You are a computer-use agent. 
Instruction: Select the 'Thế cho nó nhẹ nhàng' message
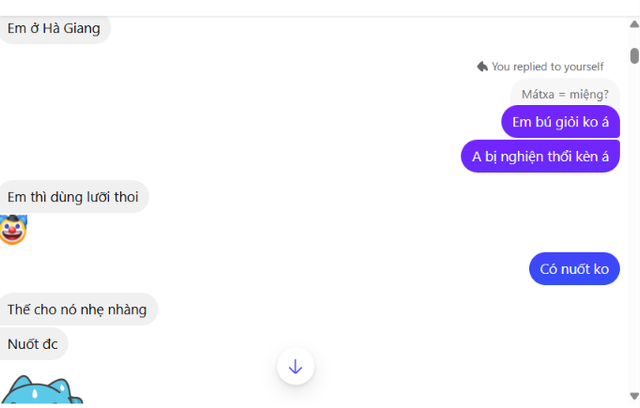point(77,310)
